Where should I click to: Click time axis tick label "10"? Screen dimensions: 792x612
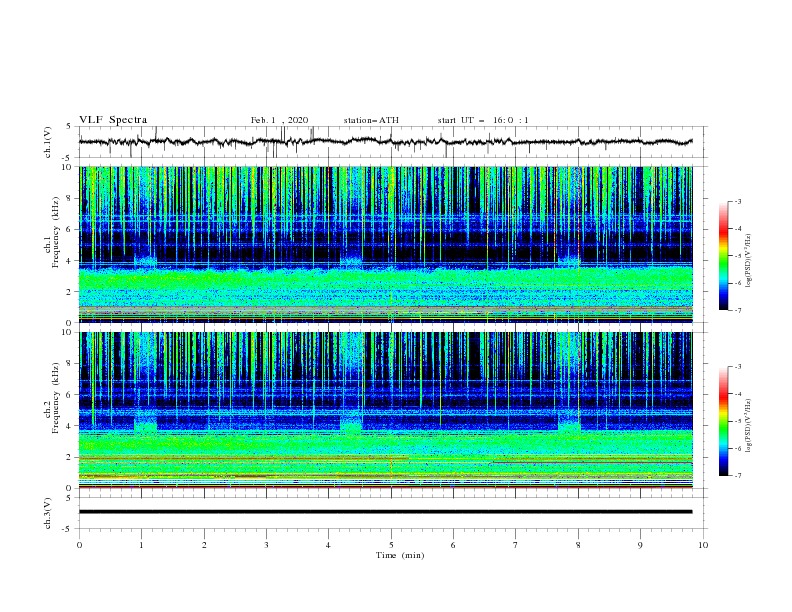coord(703,545)
